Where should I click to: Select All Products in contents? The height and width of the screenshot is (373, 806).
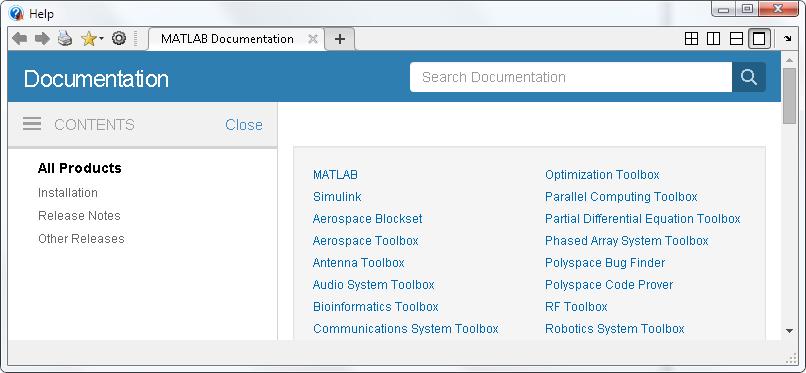pyautogui.click(x=80, y=168)
